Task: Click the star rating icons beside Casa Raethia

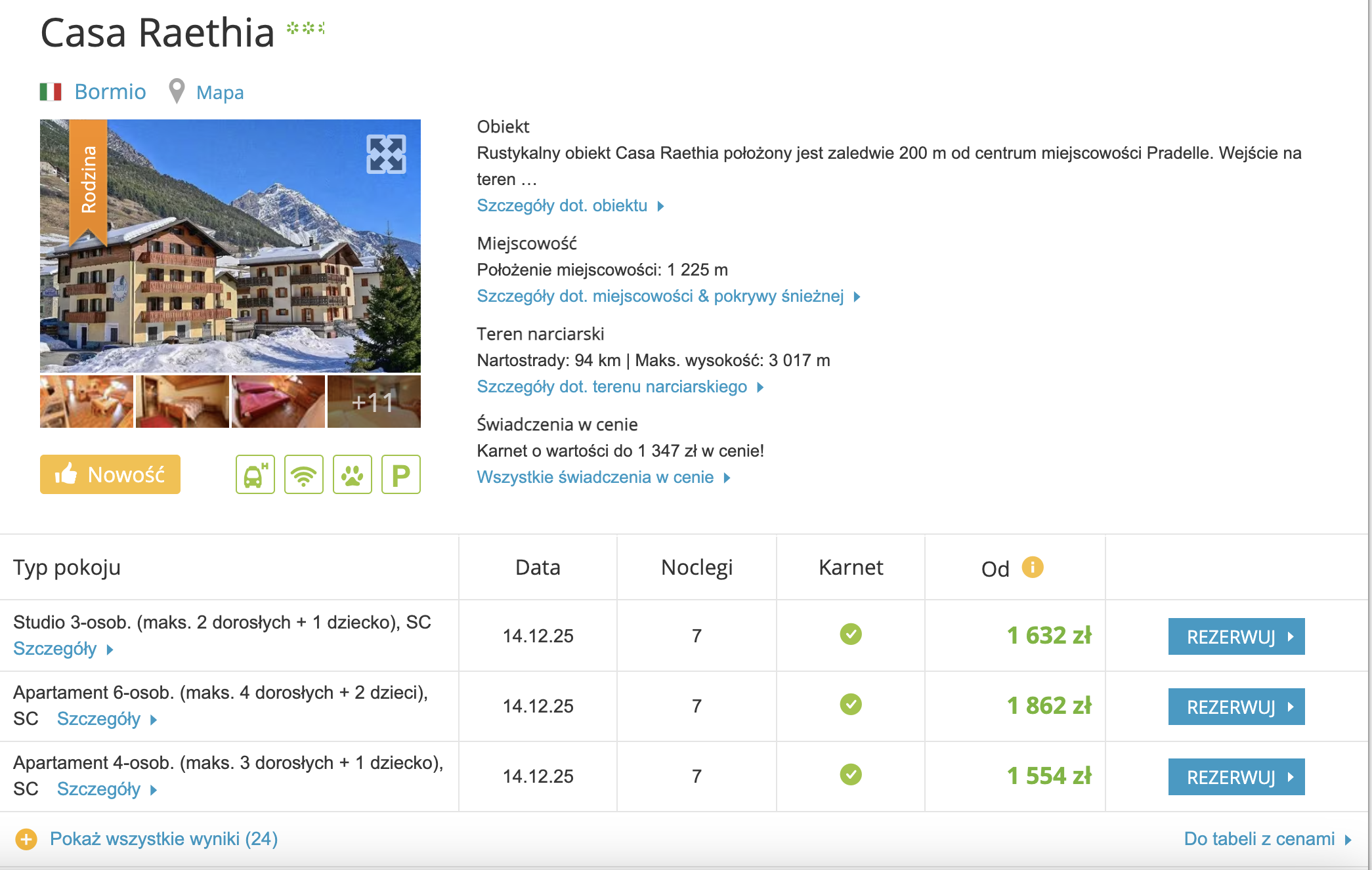Action: [306, 28]
